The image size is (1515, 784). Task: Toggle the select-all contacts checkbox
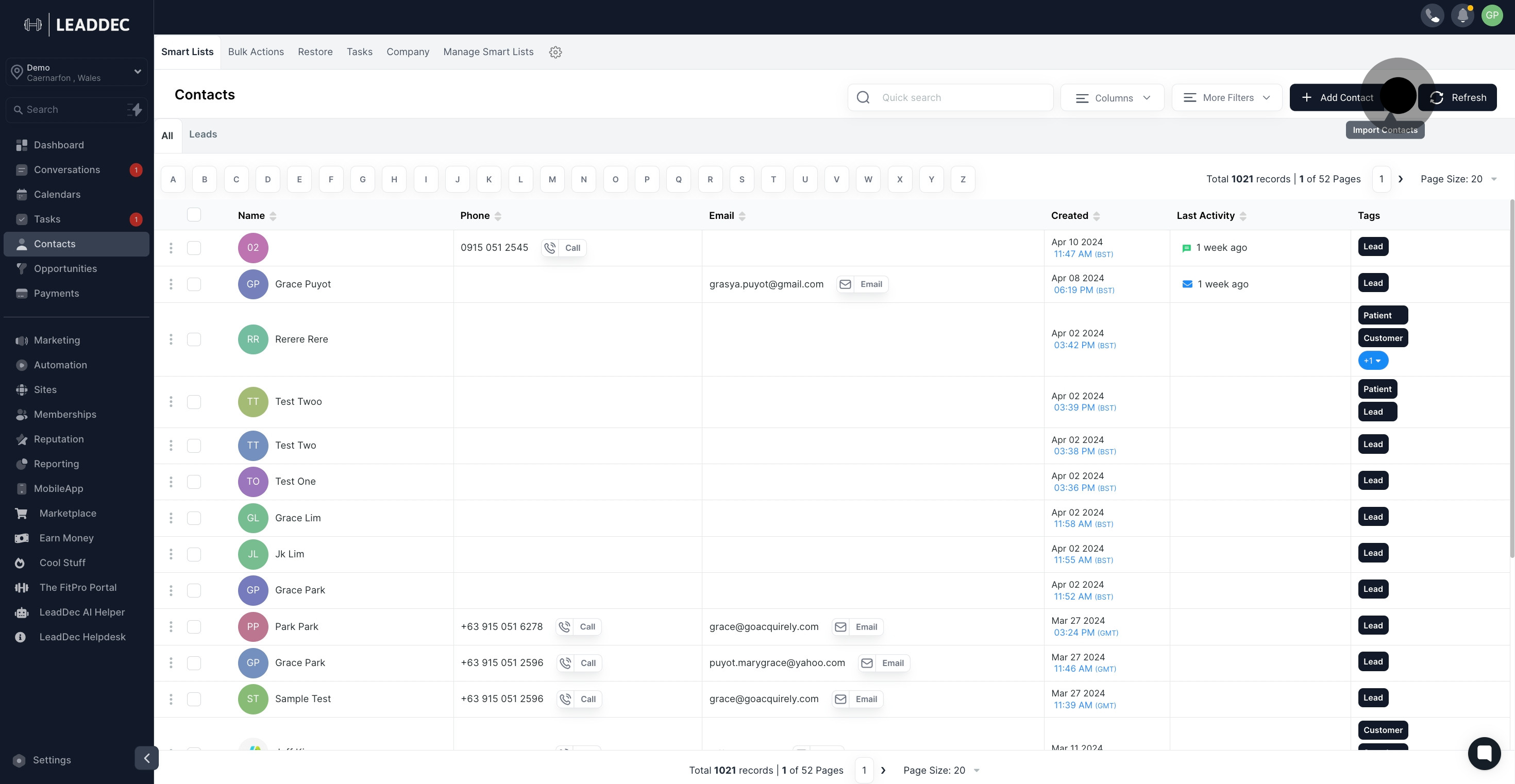(x=194, y=214)
